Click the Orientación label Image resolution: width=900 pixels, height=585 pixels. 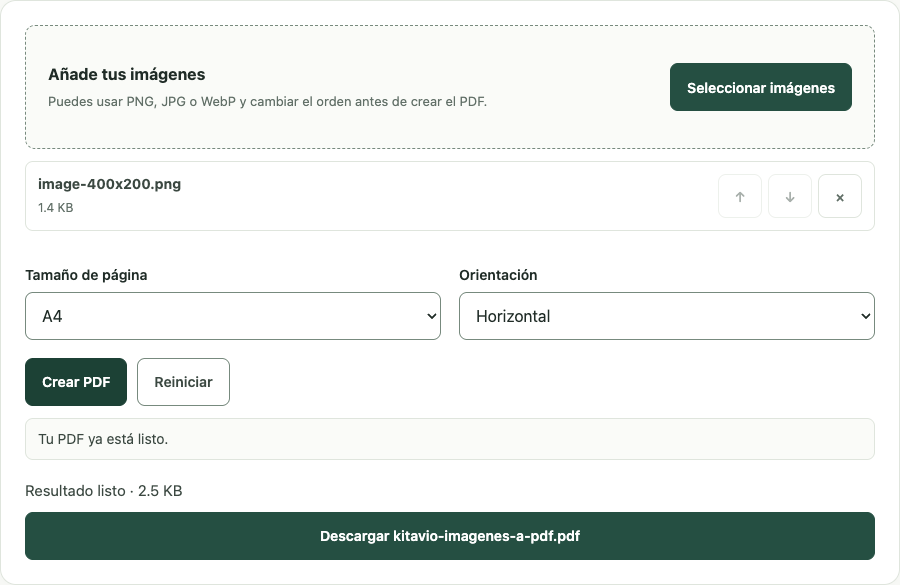click(498, 275)
